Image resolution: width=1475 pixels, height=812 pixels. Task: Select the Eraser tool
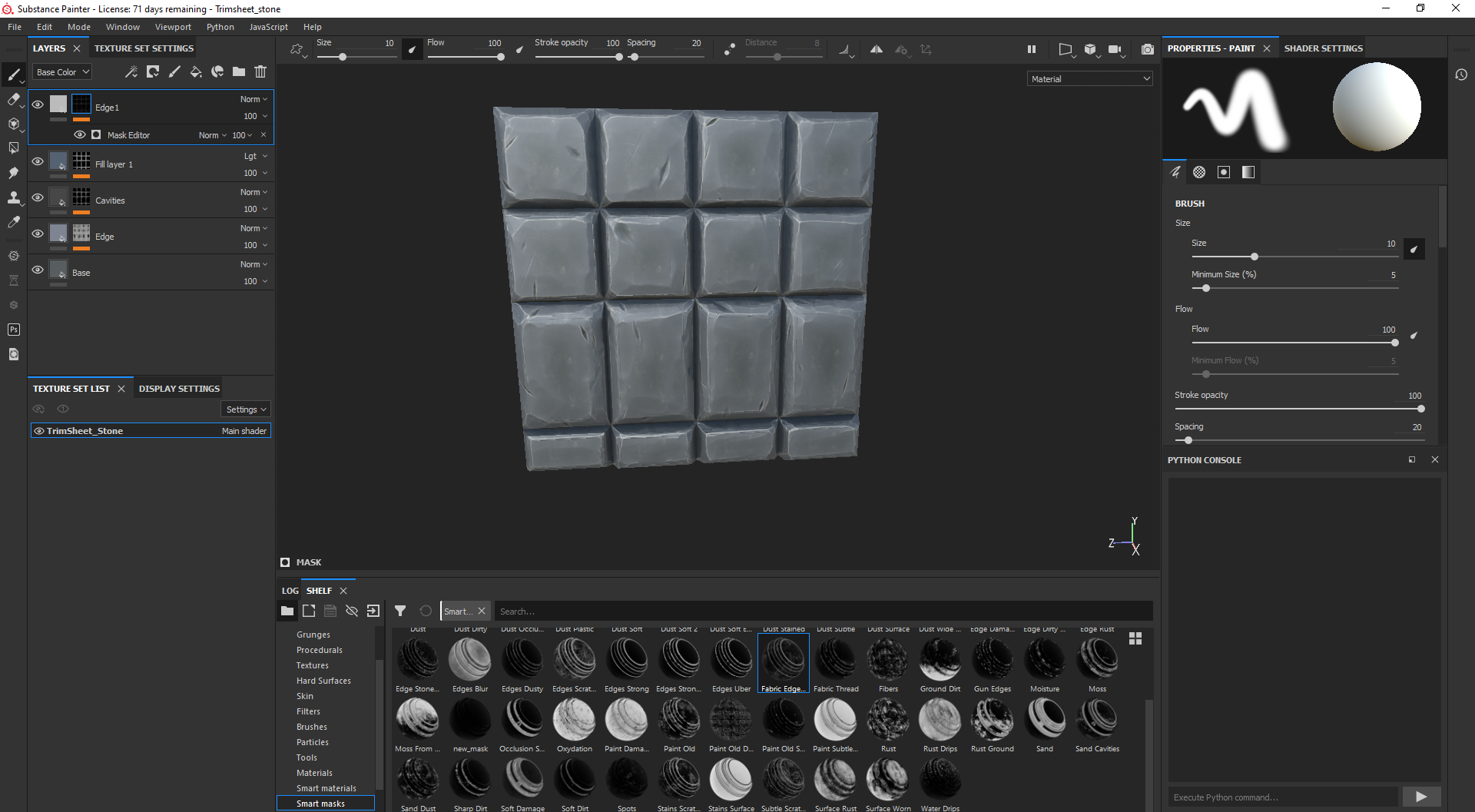pyautogui.click(x=13, y=99)
